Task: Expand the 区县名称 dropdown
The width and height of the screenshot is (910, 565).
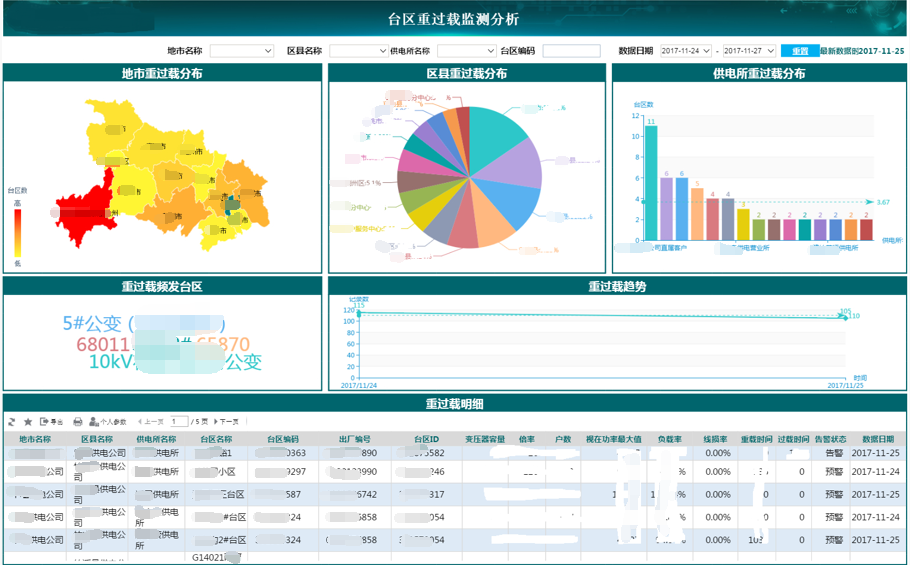Action: [x=358, y=51]
